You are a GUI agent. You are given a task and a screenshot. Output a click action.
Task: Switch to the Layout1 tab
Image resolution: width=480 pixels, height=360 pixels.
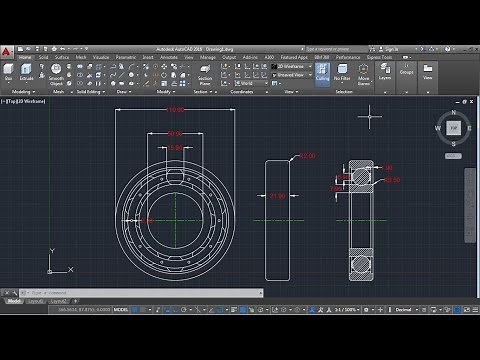click(x=36, y=301)
